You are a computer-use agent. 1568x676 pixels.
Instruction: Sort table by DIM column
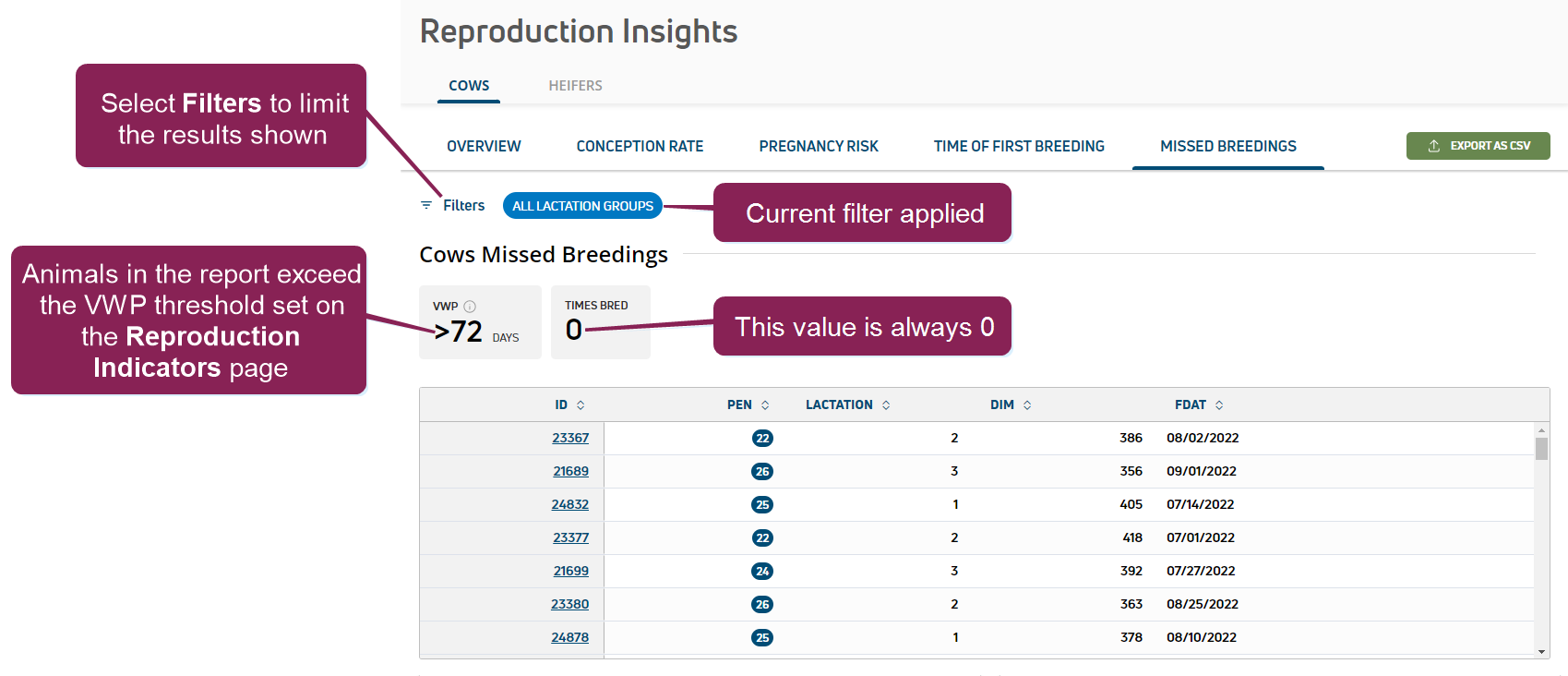pos(1011,405)
